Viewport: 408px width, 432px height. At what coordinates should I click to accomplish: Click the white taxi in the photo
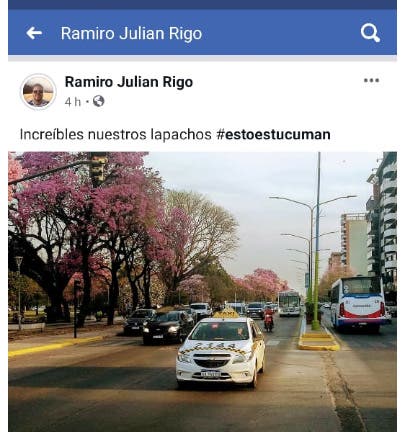point(221,350)
